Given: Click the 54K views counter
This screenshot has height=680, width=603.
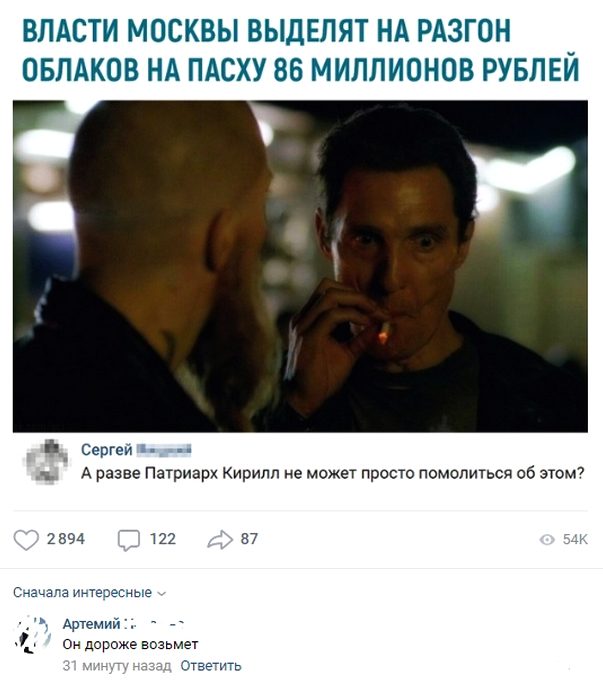Looking at the screenshot, I should click(575, 539).
